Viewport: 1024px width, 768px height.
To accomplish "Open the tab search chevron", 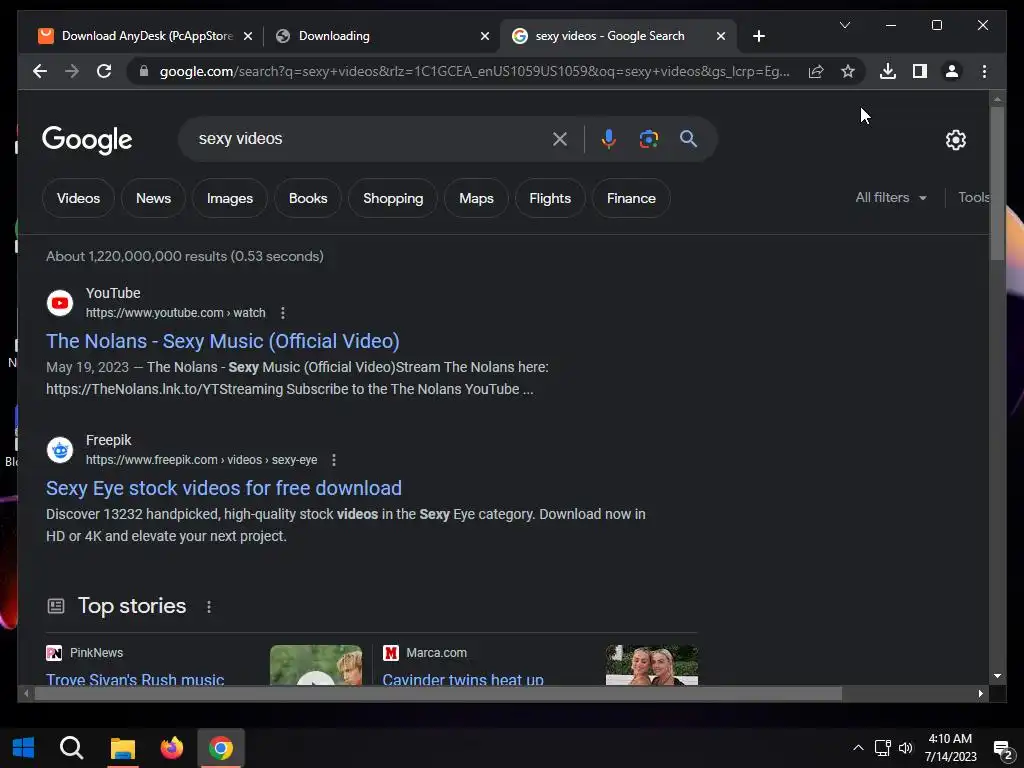I will coord(844,25).
